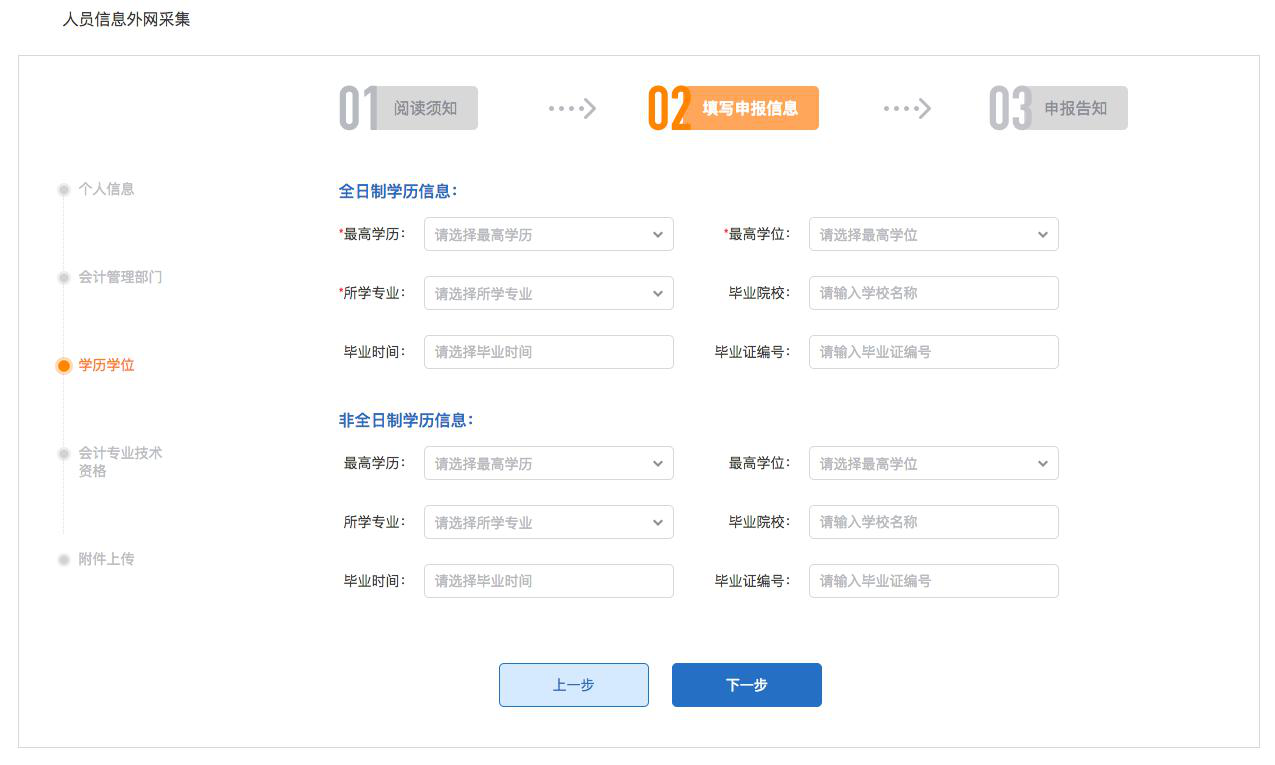Switch to step 03 申报告知
Screen dimensions: 1275x765
pyautogui.click(x=1058, y=108)
